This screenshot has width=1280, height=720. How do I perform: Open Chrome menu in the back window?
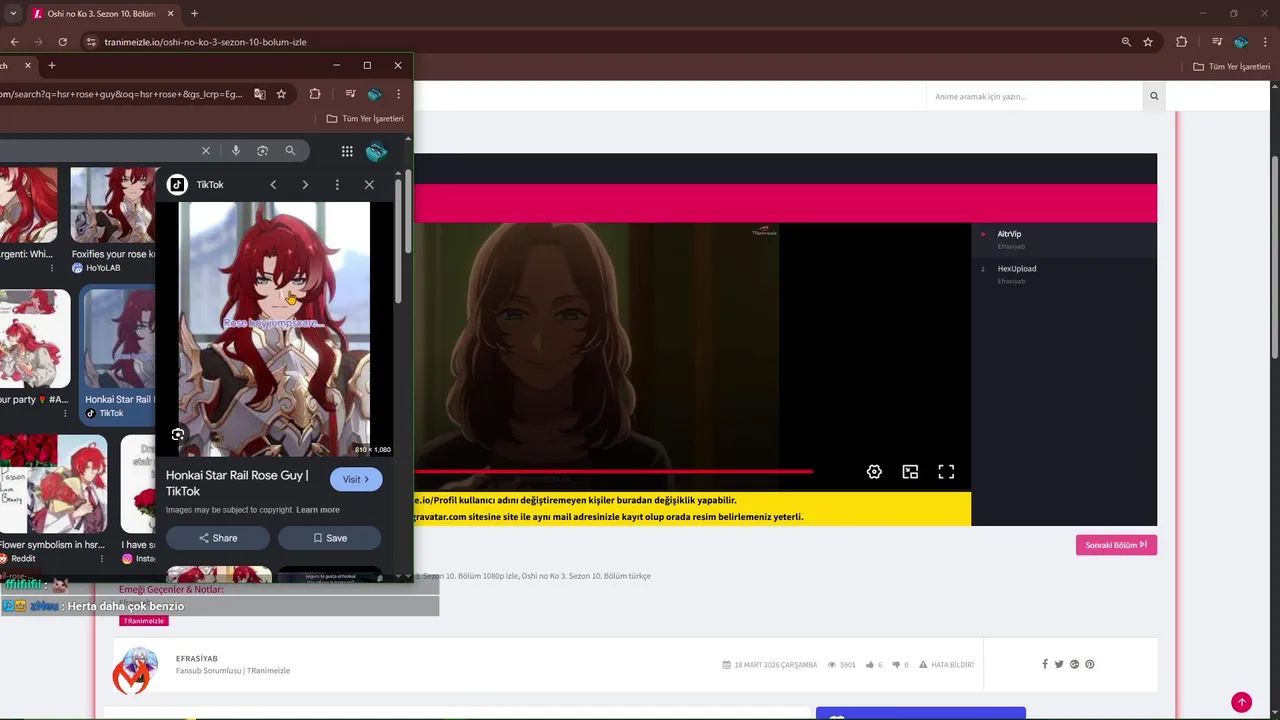pos(1265,42)
